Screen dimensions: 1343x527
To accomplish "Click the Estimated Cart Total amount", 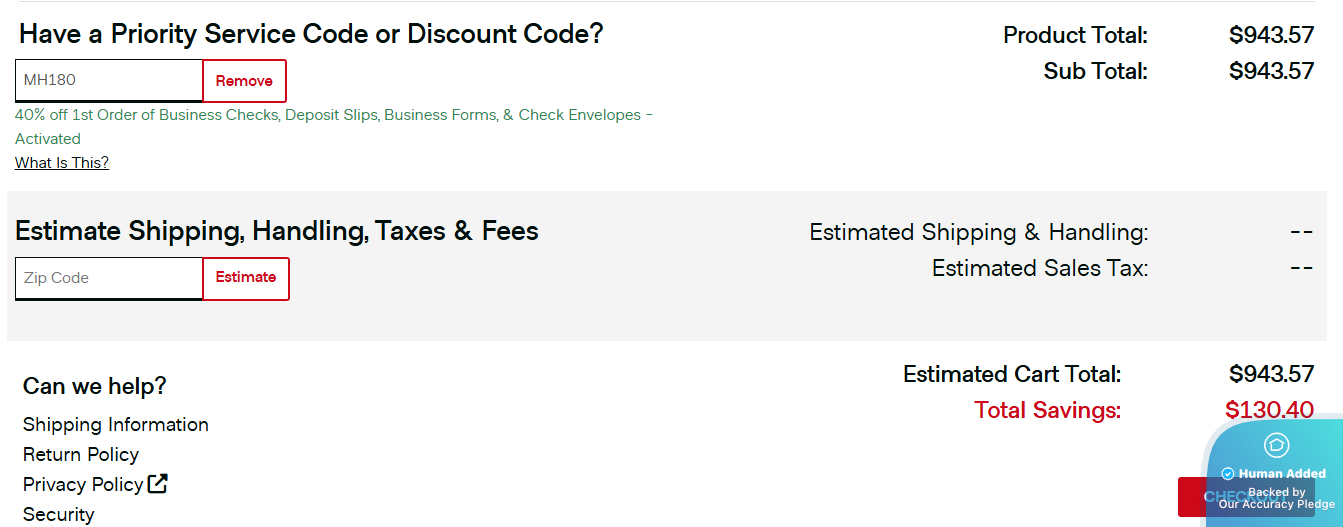I will coord(1271,374).
